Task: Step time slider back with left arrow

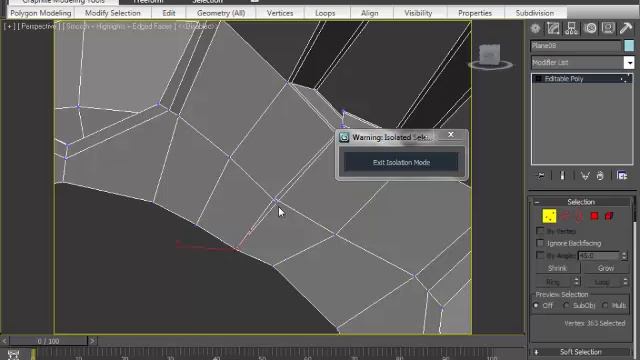Action: tap(4, 341)
